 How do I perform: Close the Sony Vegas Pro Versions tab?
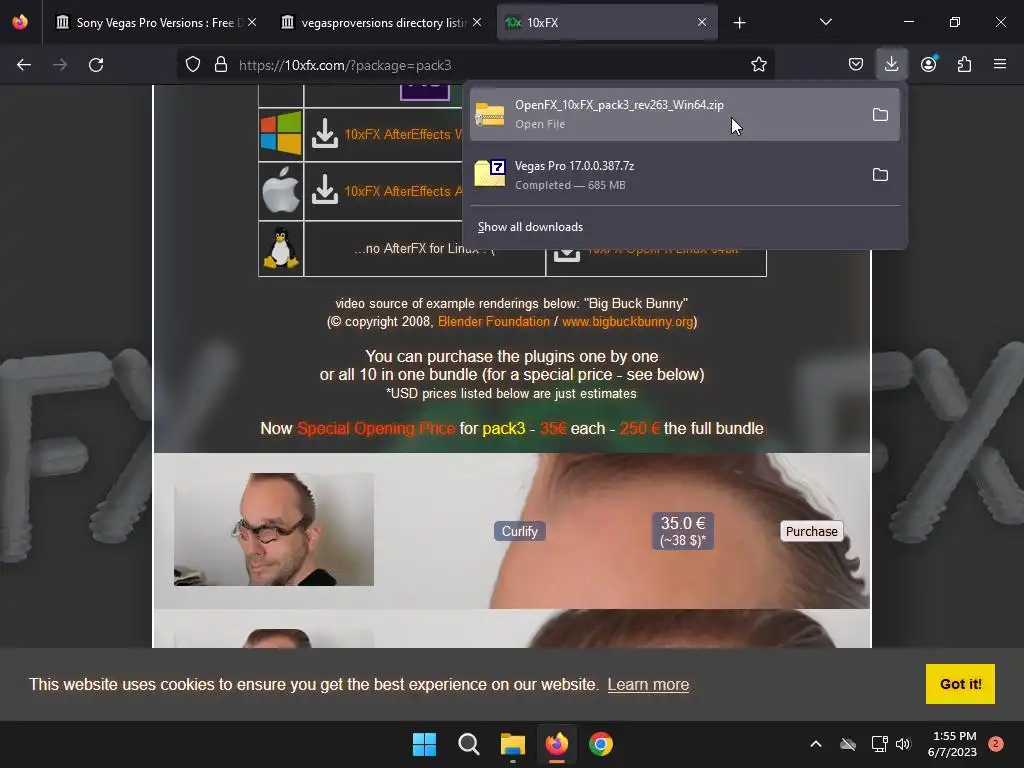click(252, 22)
